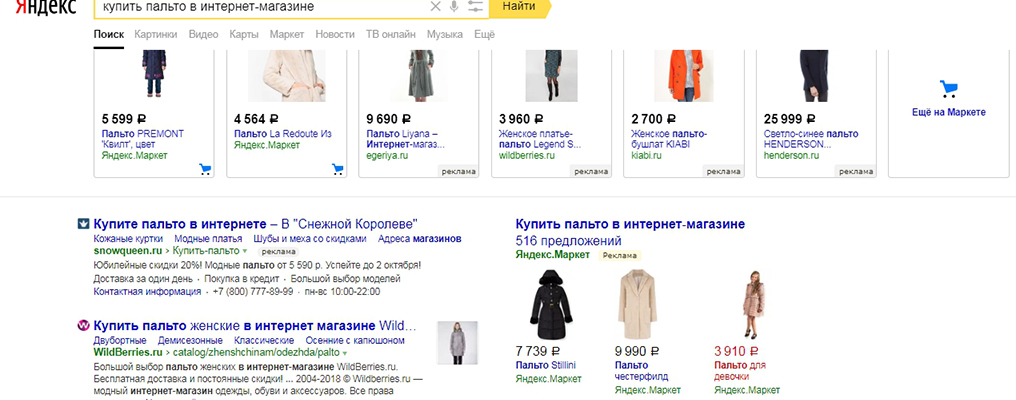Click Двубортные sitelink

(x=120, y=340)
